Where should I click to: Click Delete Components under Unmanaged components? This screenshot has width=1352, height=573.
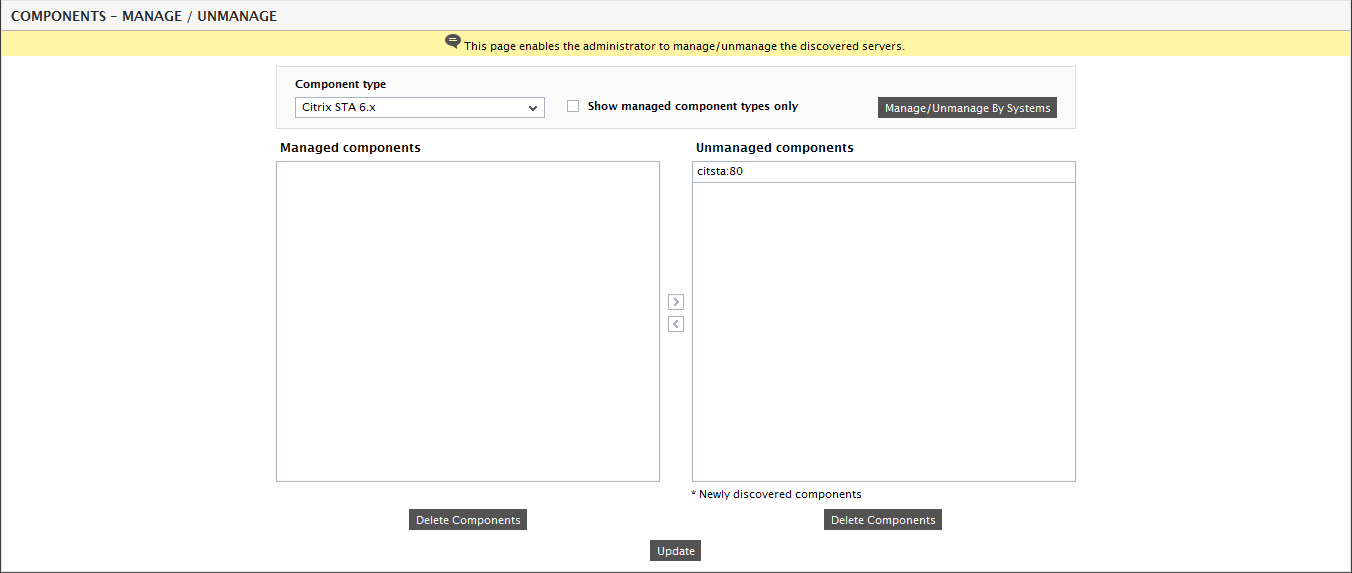coord(883,520)
